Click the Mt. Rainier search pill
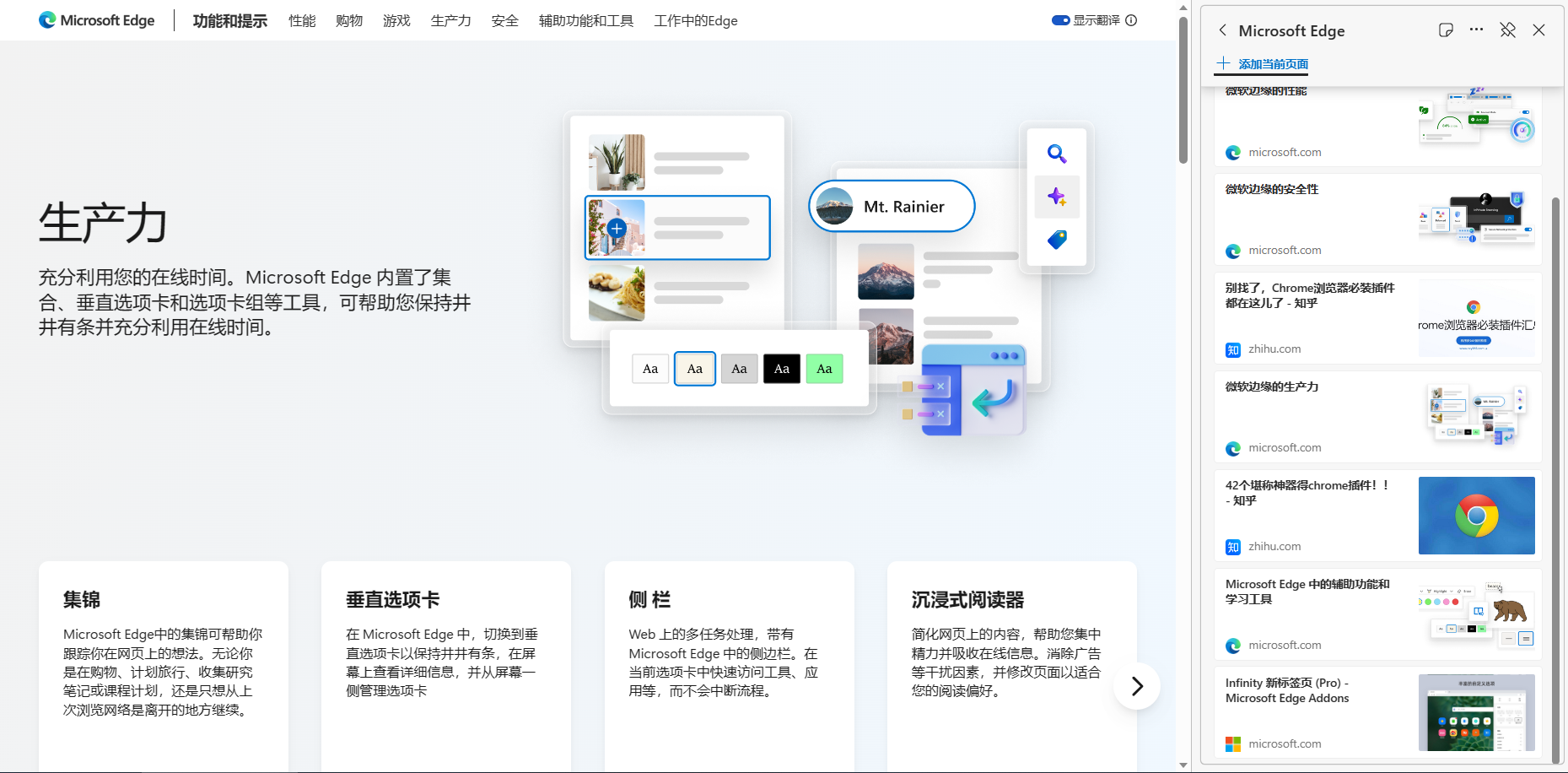The width and height of the screenshot is (1568, 773). pos(892,206)
